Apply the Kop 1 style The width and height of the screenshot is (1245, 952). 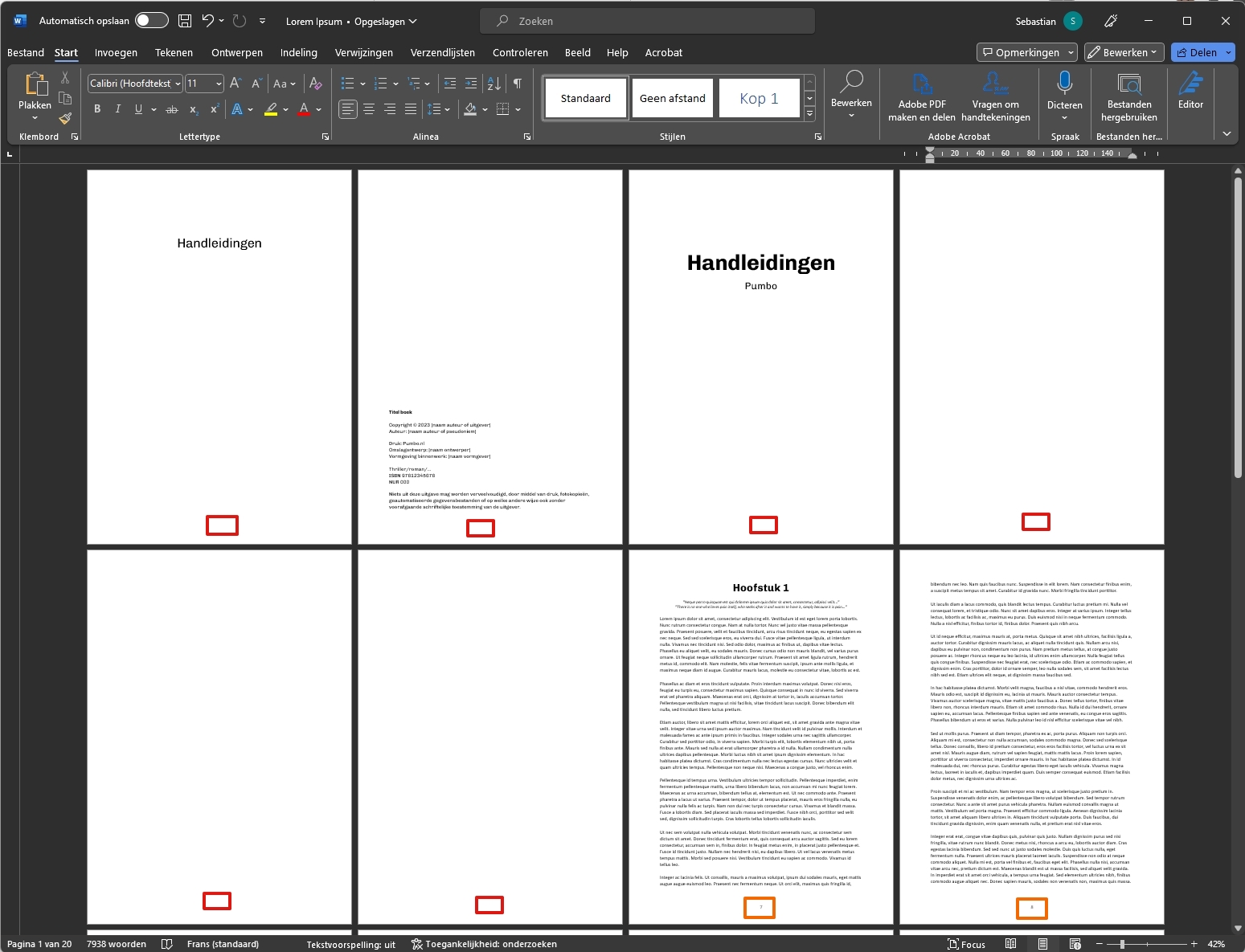[759, 98]
